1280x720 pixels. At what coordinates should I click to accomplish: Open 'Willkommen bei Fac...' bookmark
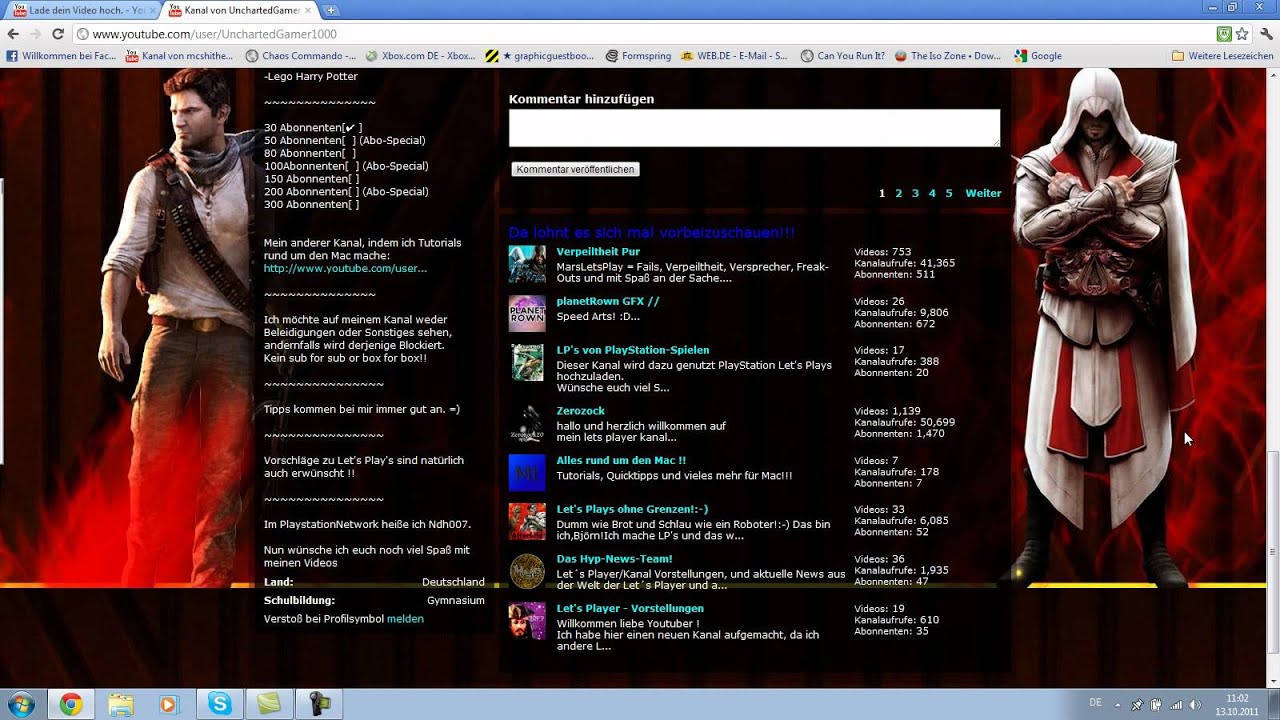(62, 56)
